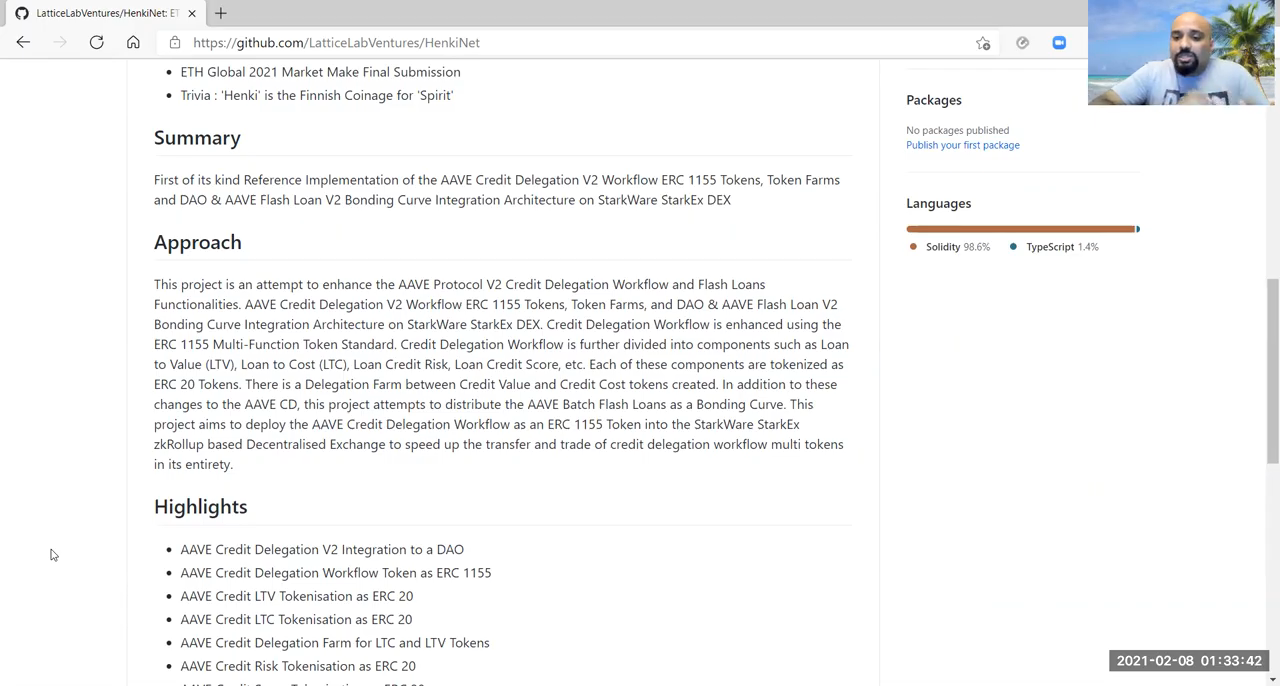This screenshot has width=1280, height=686.
Task: Select 'AAVE Credit LTC Tokenisation as ERC 20'
Action: coord(296,619)
